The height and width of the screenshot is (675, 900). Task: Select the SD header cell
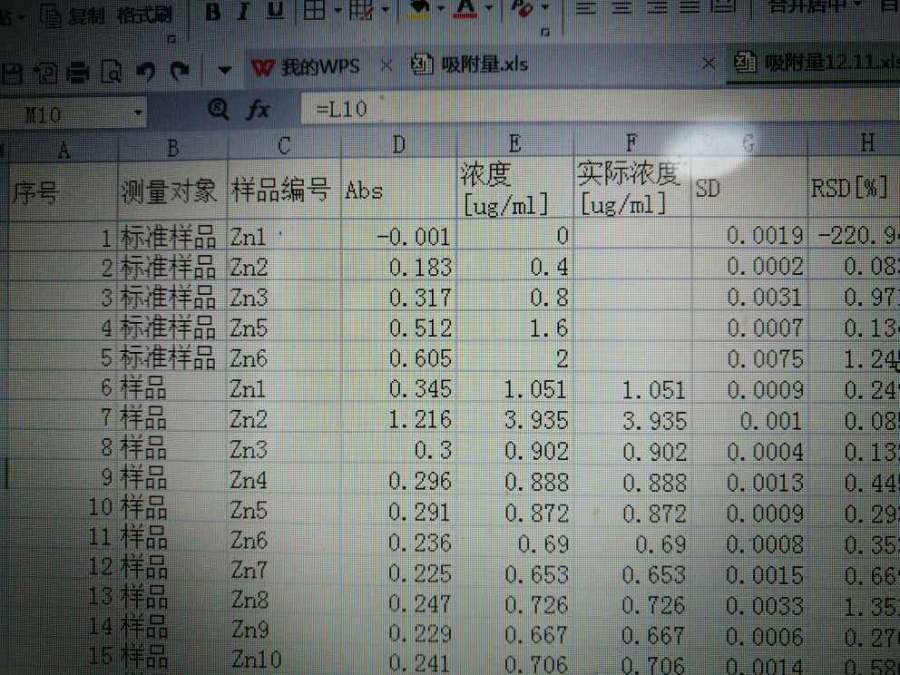click(750, 188)
